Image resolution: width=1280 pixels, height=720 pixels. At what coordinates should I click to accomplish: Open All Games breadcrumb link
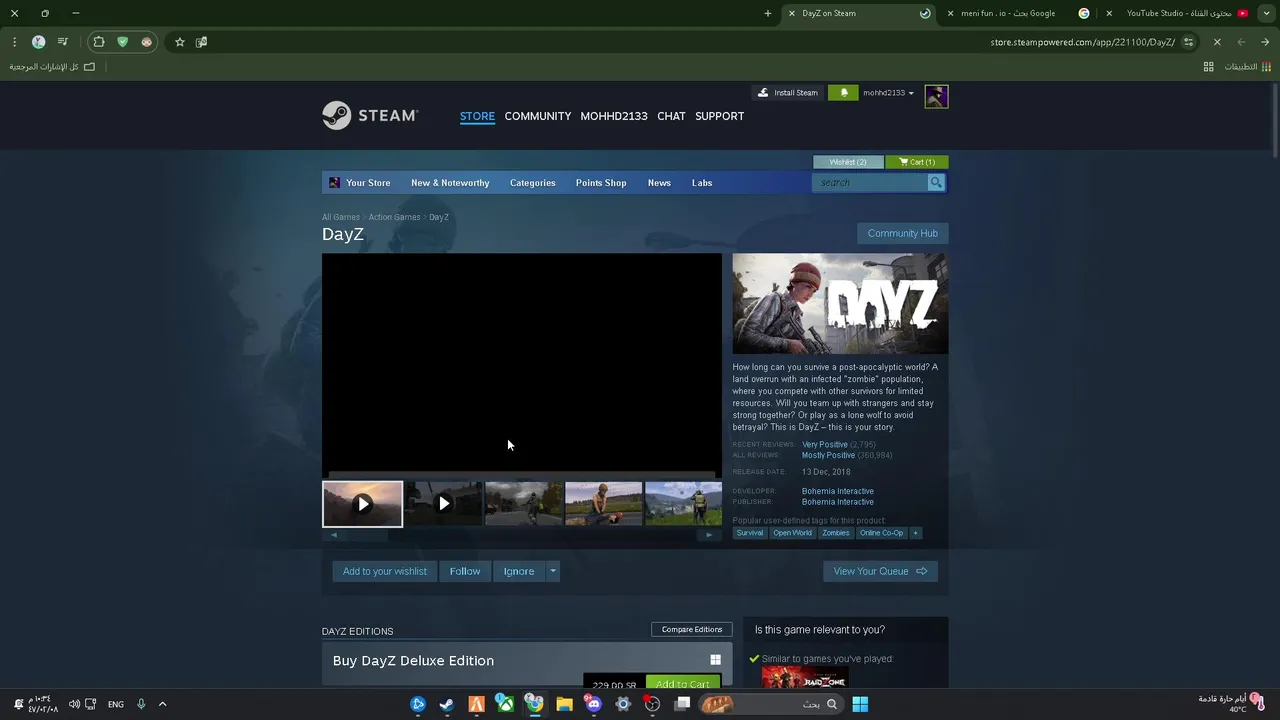click(341, 217)
